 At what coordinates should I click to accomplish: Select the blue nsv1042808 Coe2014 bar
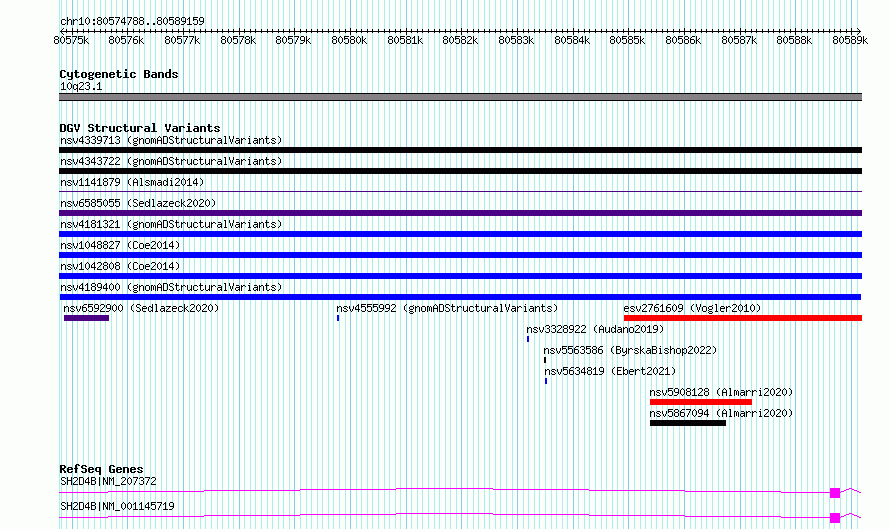pos(460,276)
